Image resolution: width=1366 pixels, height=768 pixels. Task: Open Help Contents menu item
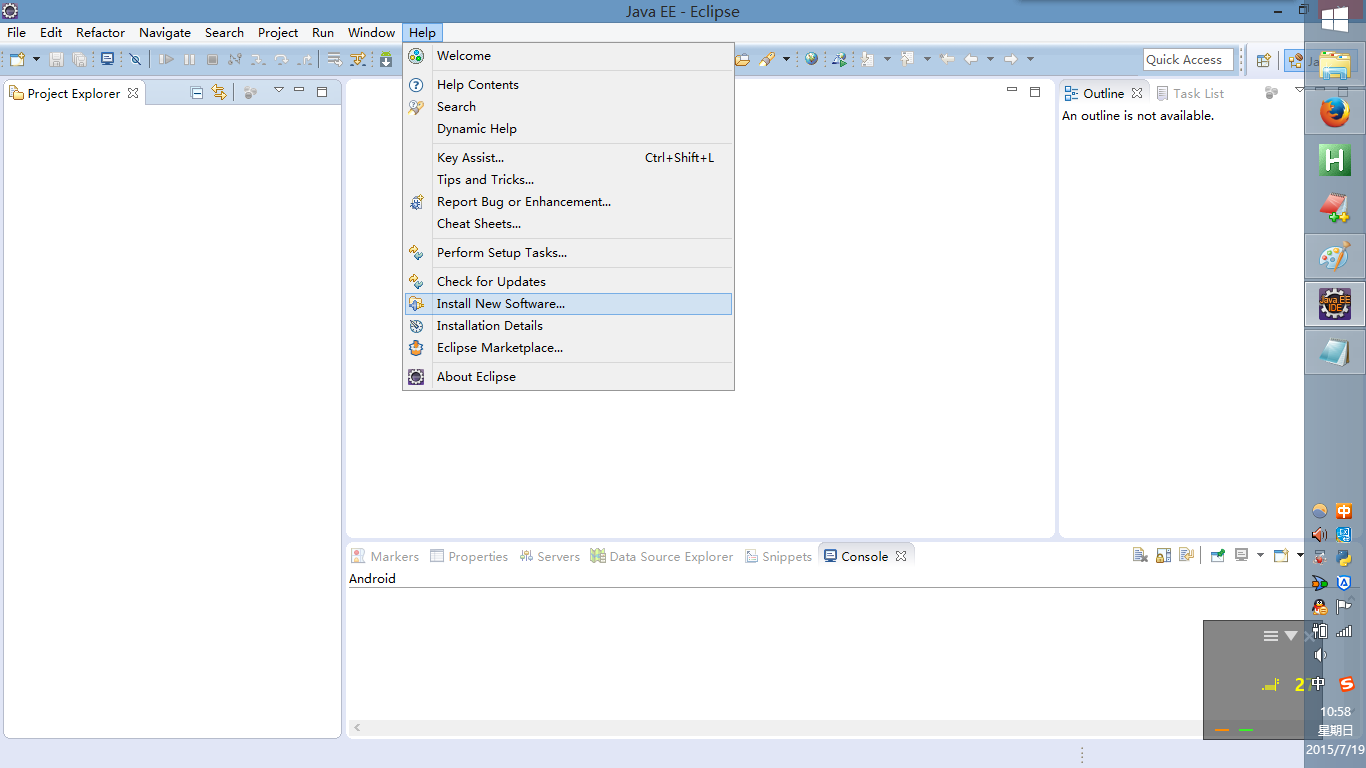tap(568, 84)
